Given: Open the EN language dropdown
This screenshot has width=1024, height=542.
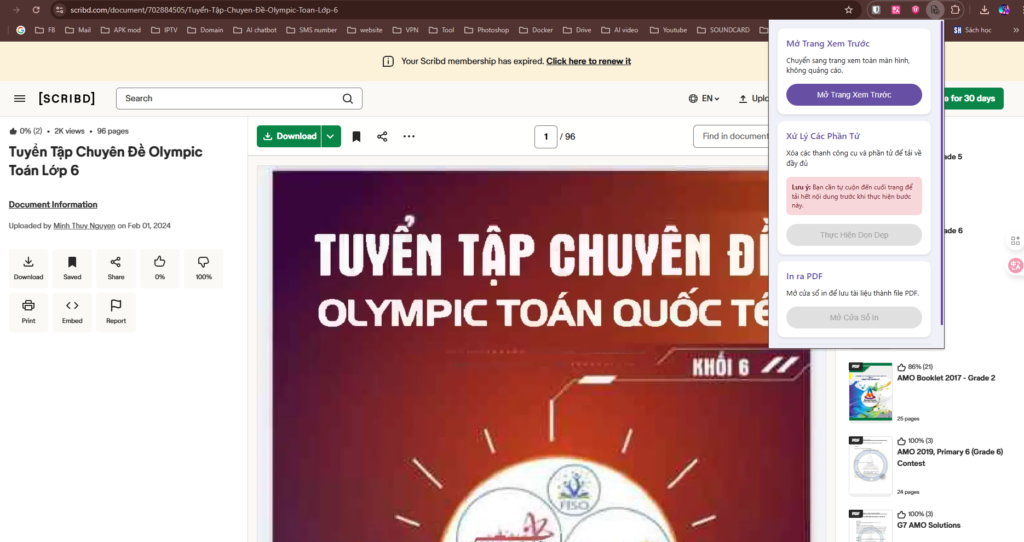Looking at the screenshot, I should tap(704, 99).
